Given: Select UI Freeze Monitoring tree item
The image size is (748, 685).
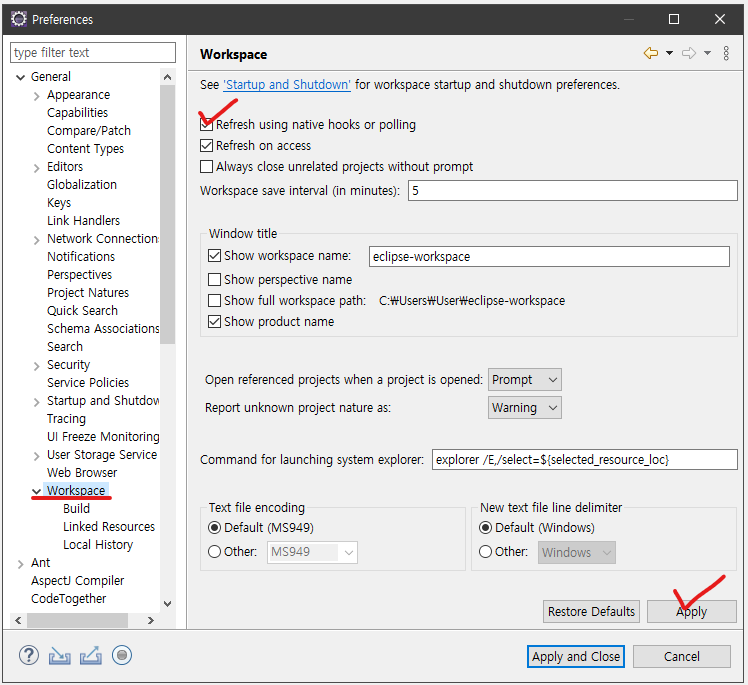Looking at the screenshot, I should pyautogui.click(x=103, y=436).
